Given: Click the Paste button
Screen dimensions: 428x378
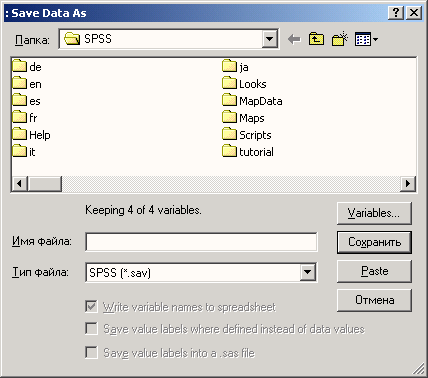Looking at the screenshot, I should click(374, 271).
